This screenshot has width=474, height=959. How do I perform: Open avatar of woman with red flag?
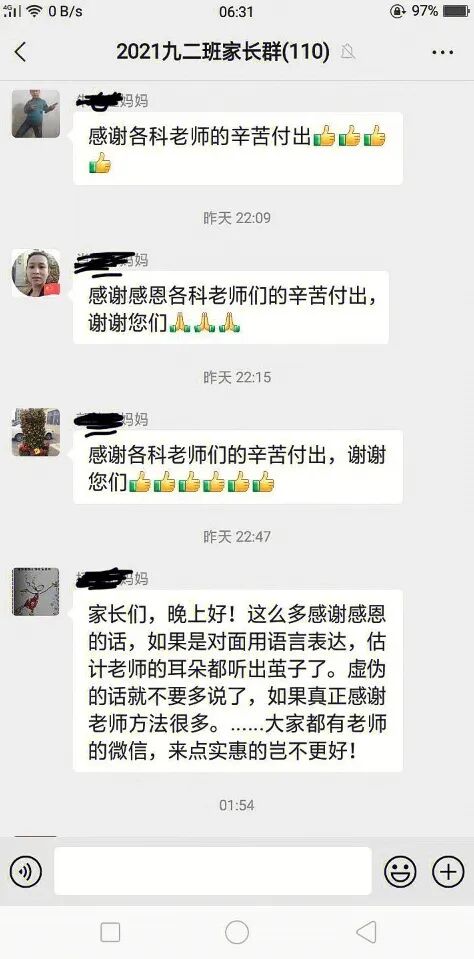[36, 273]
